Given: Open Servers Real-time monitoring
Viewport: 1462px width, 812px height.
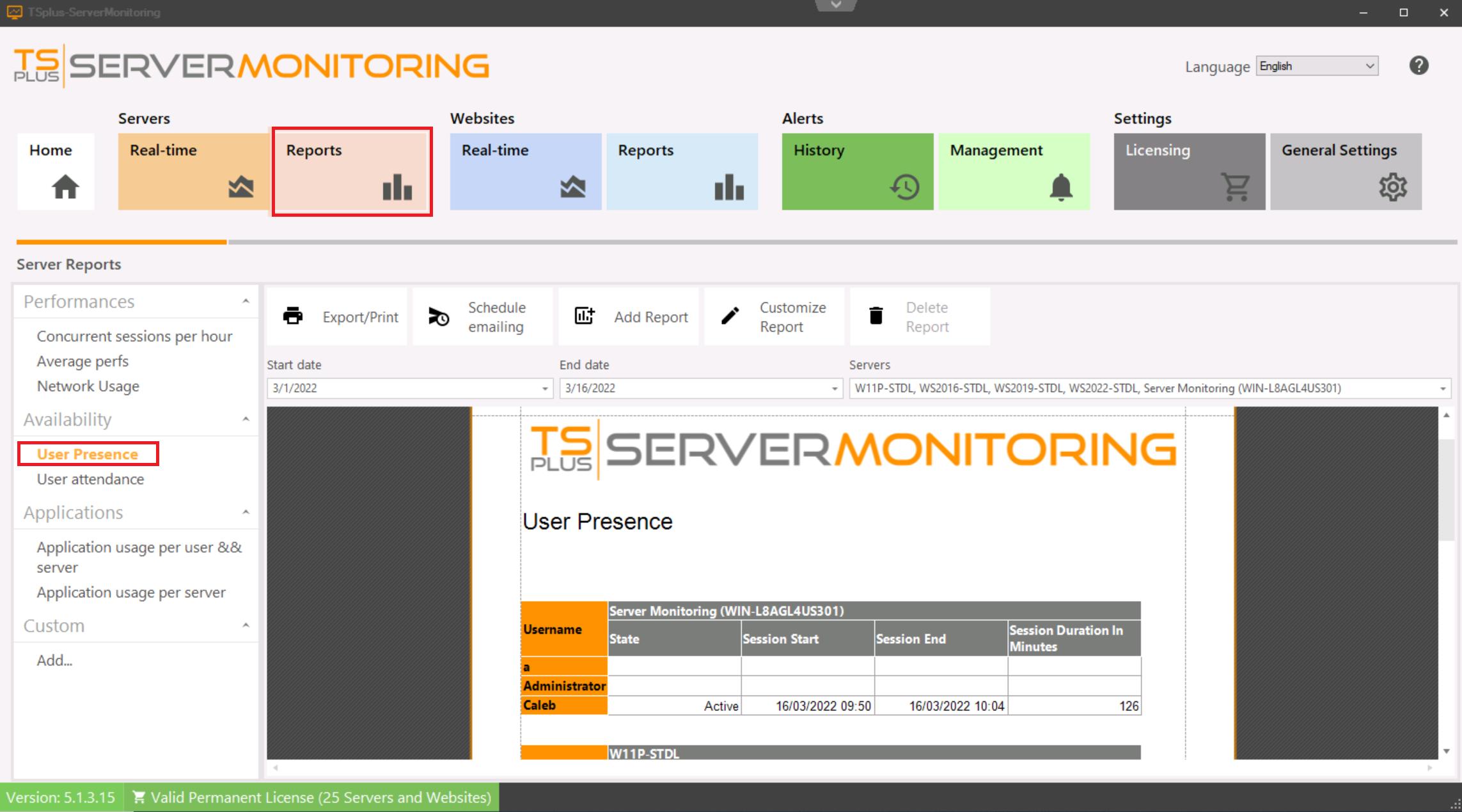Looking at the screenshot, I should pos(193,171).
